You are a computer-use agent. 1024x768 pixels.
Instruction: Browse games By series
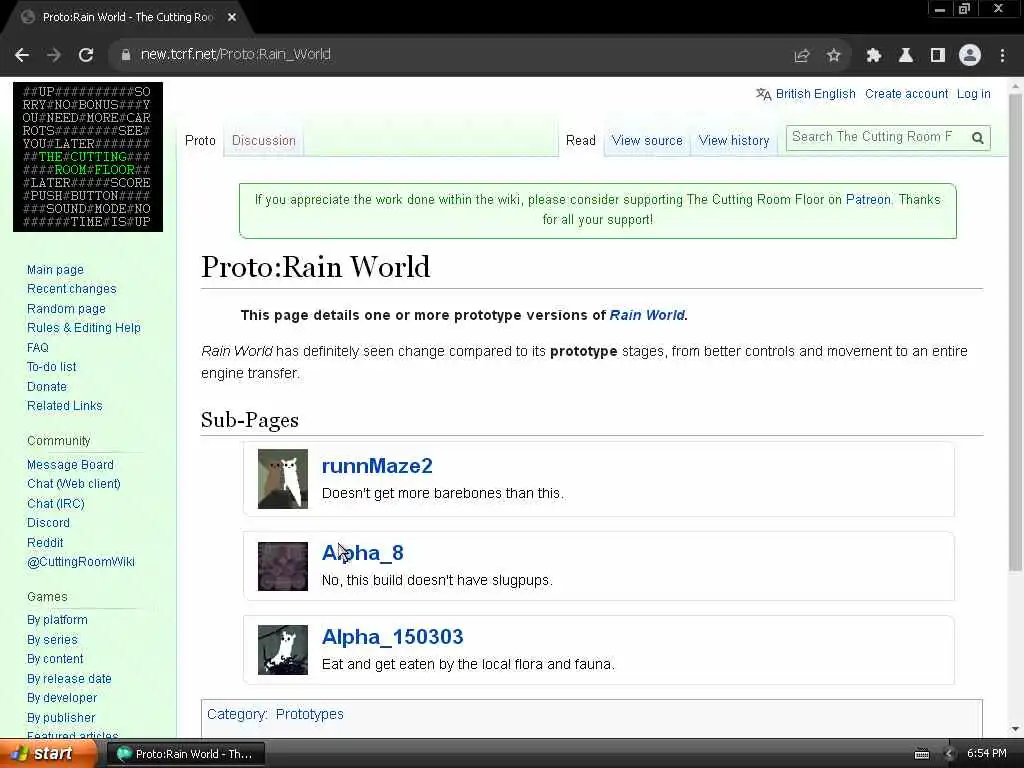click(x=52, y=639)
